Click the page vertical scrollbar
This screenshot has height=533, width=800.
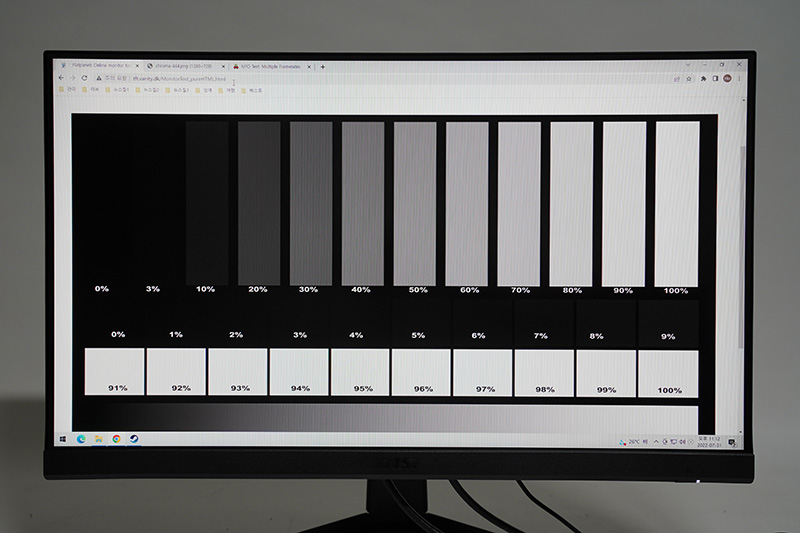(x=742, y=247)
